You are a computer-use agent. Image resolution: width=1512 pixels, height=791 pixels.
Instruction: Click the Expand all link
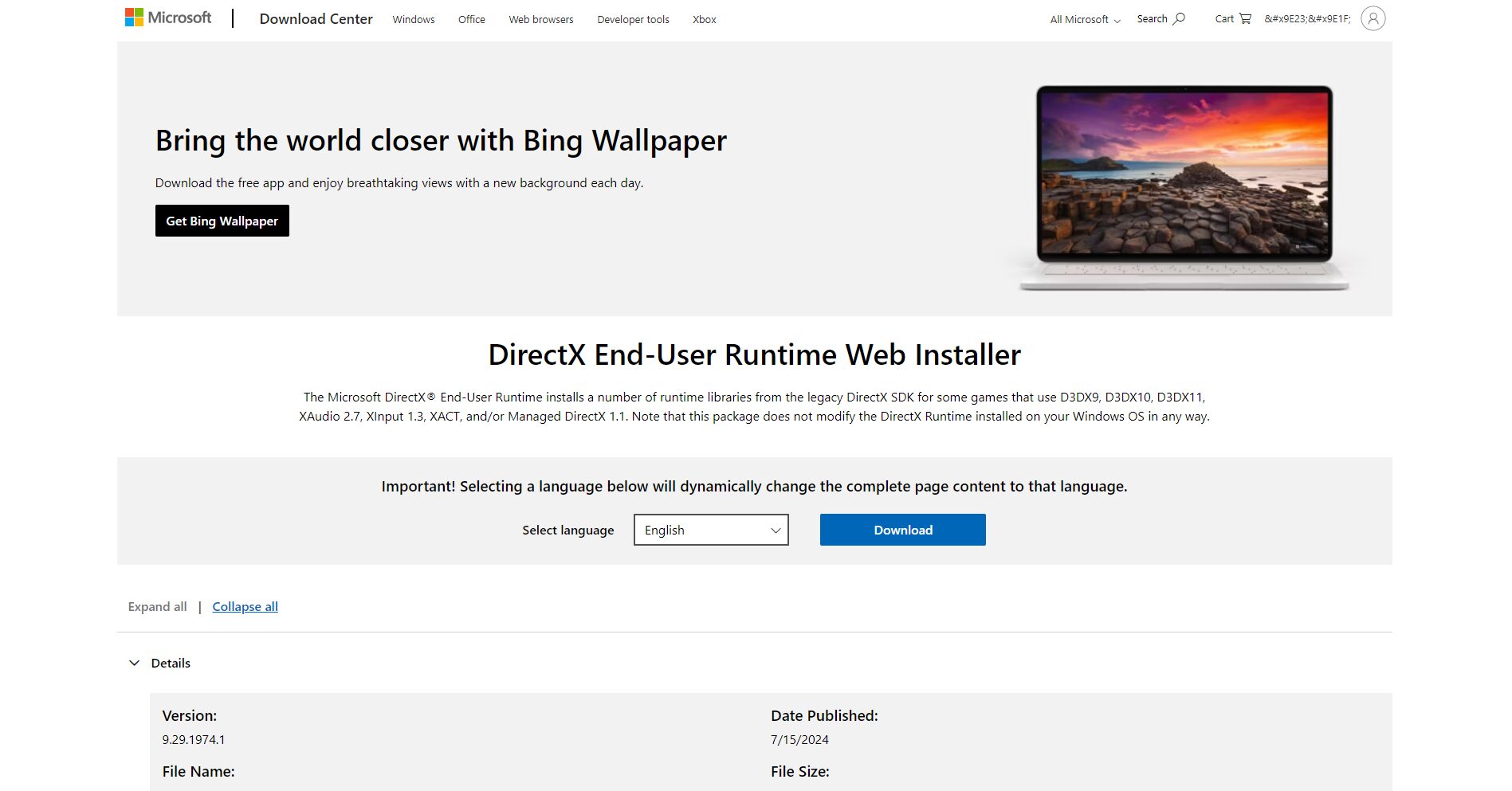pyautogui.click(x=157, y=606)
